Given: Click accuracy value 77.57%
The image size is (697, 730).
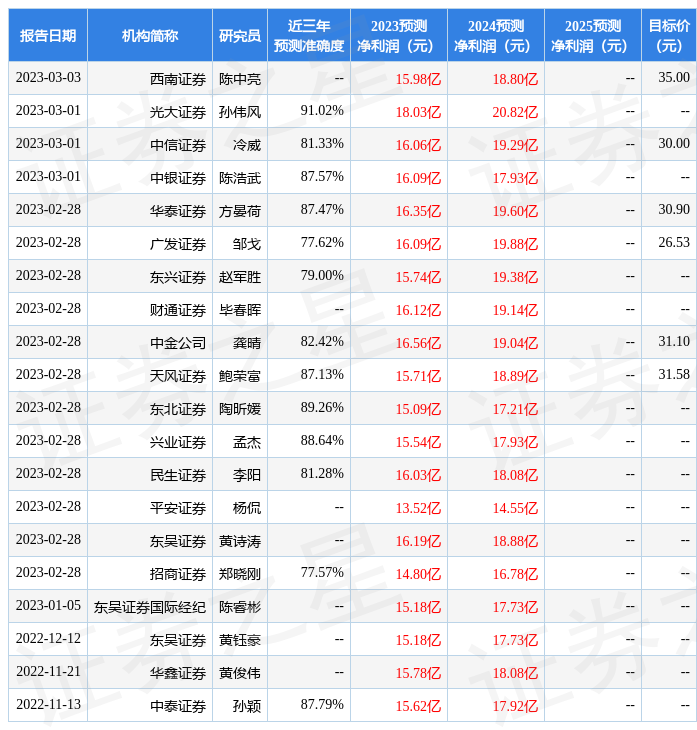Looking at the screenshot, I should coord(322,573).
